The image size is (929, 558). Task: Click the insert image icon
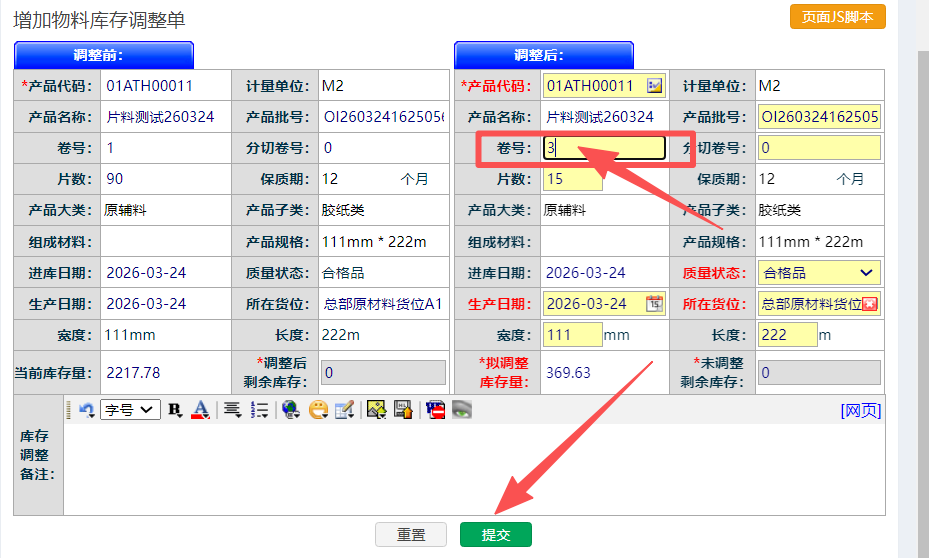376,409
